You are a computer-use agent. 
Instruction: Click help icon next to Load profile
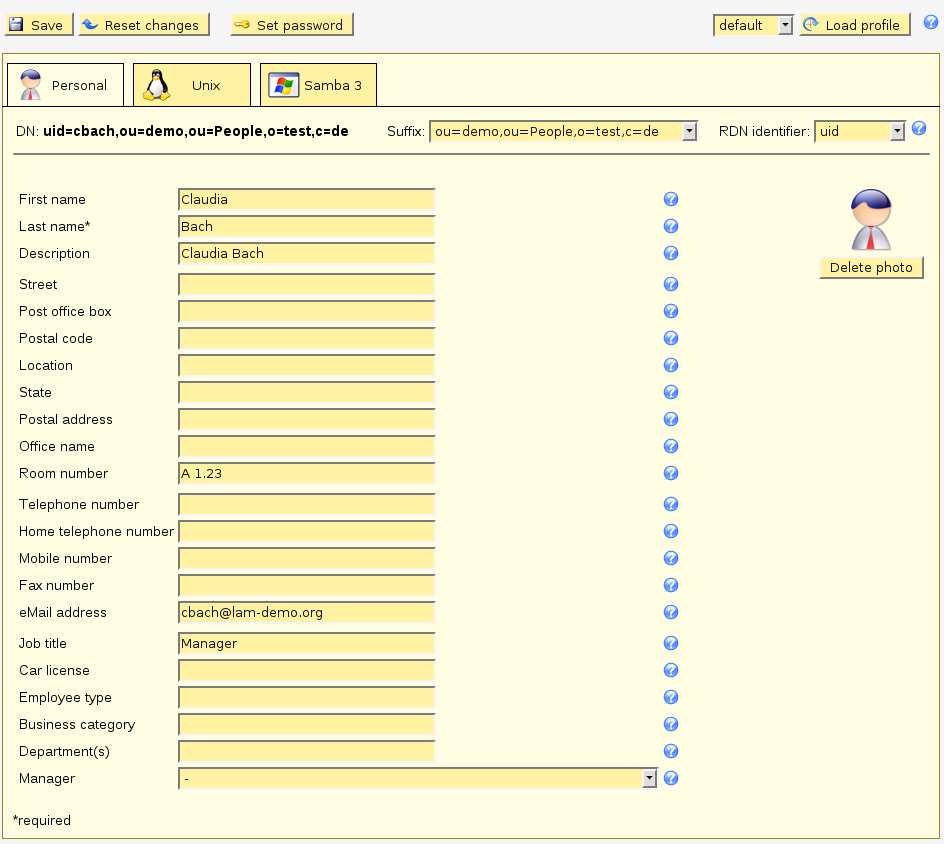tap(930, 23)
